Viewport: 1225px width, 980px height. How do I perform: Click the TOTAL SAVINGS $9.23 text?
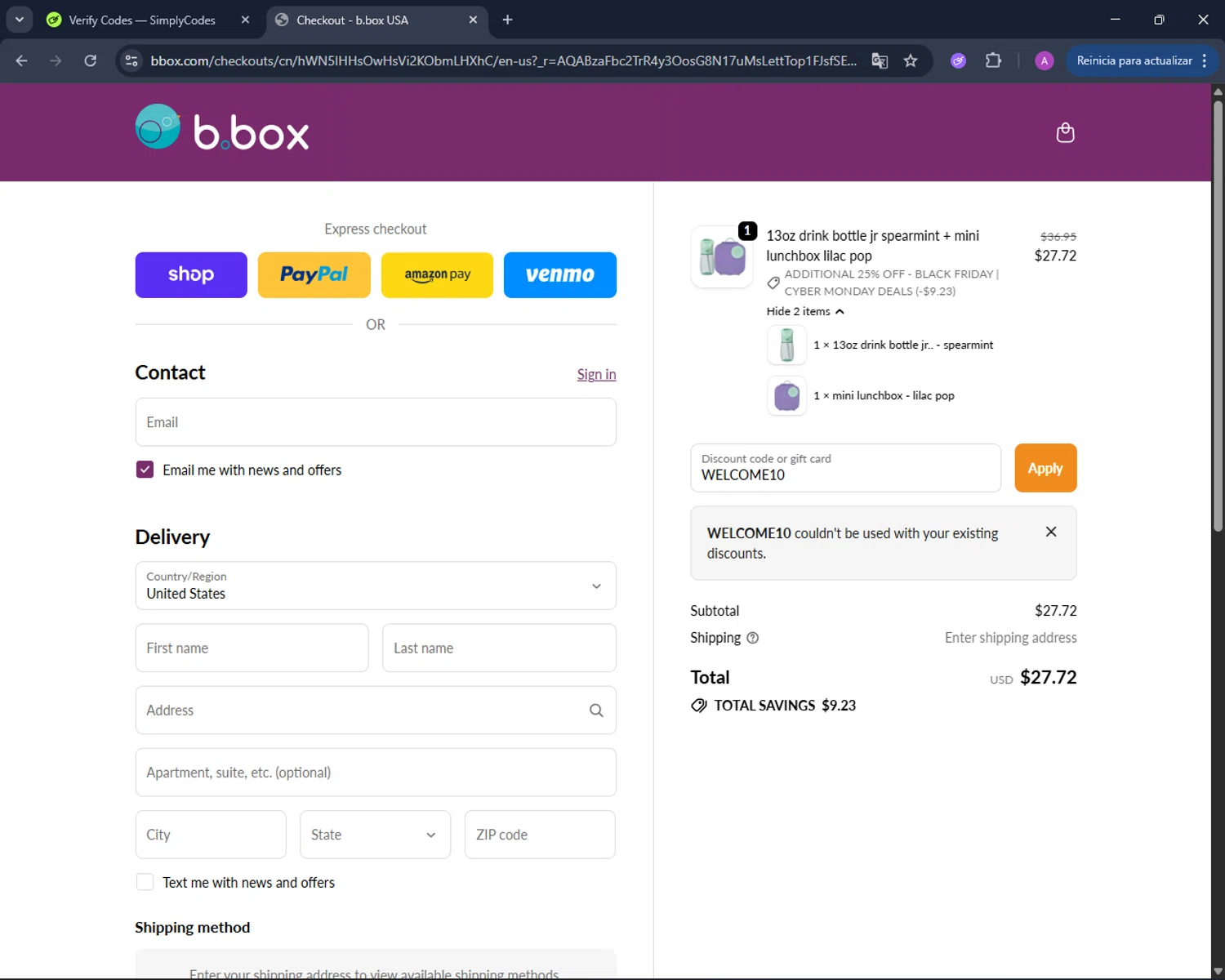tap(785, 706)
